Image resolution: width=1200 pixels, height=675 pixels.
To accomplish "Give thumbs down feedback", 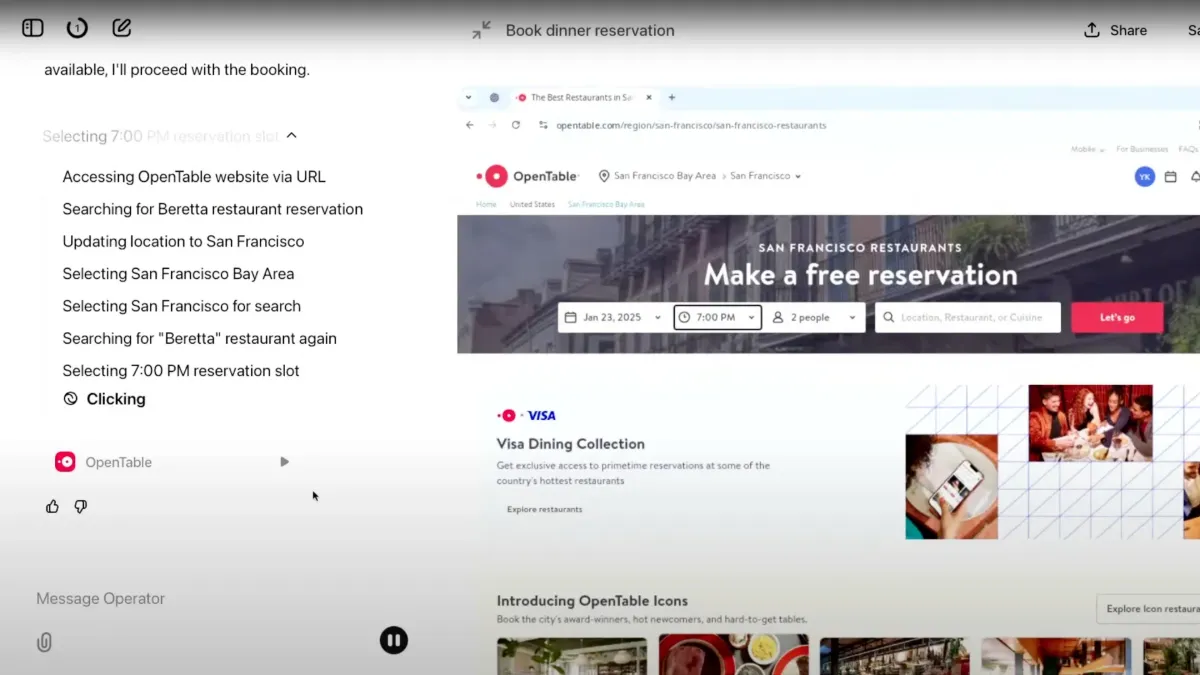I will click(x=81, y=507).
